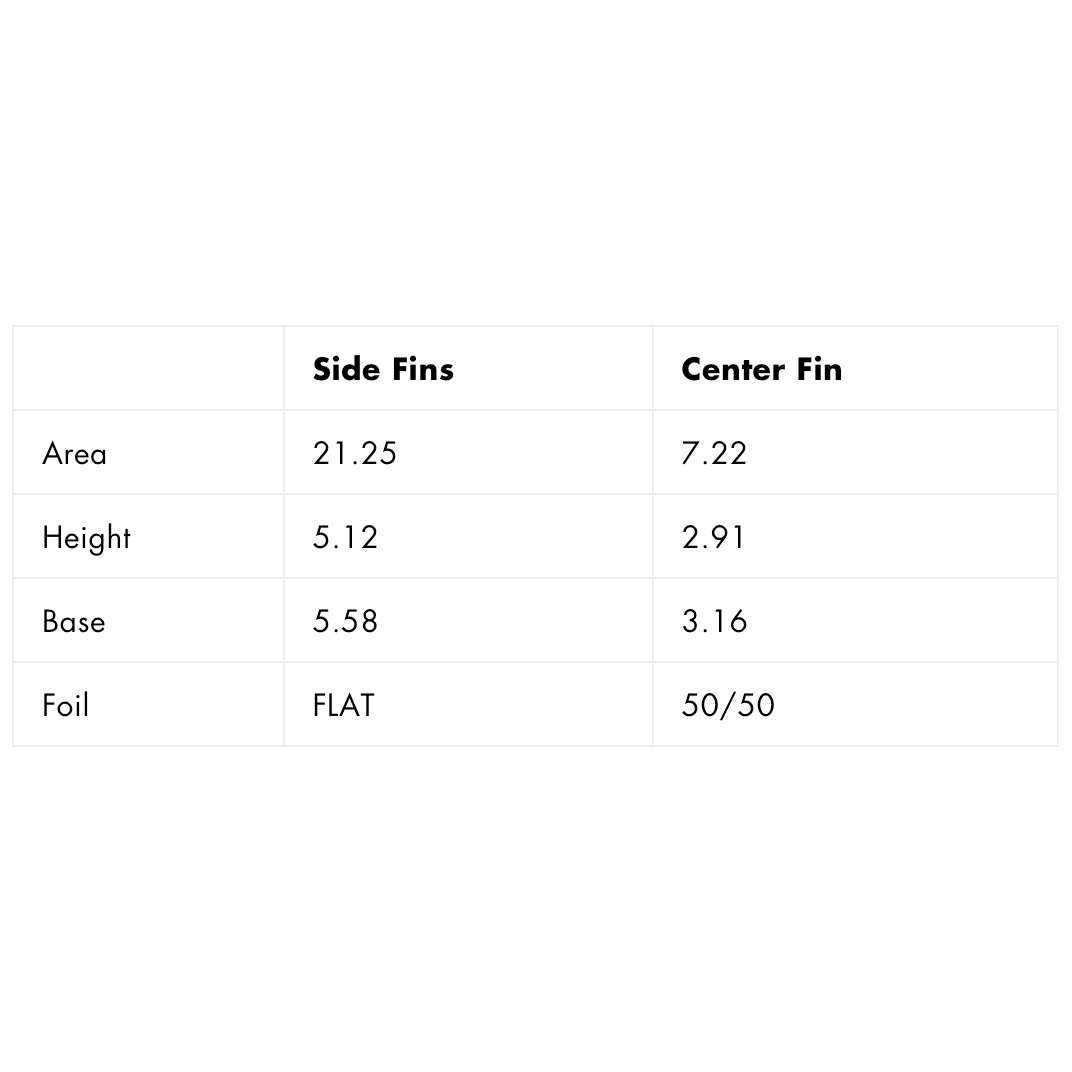The height and width of the screenshot is (1072, 1072).
Task: Select the Area row label
Action: (74, 454)
